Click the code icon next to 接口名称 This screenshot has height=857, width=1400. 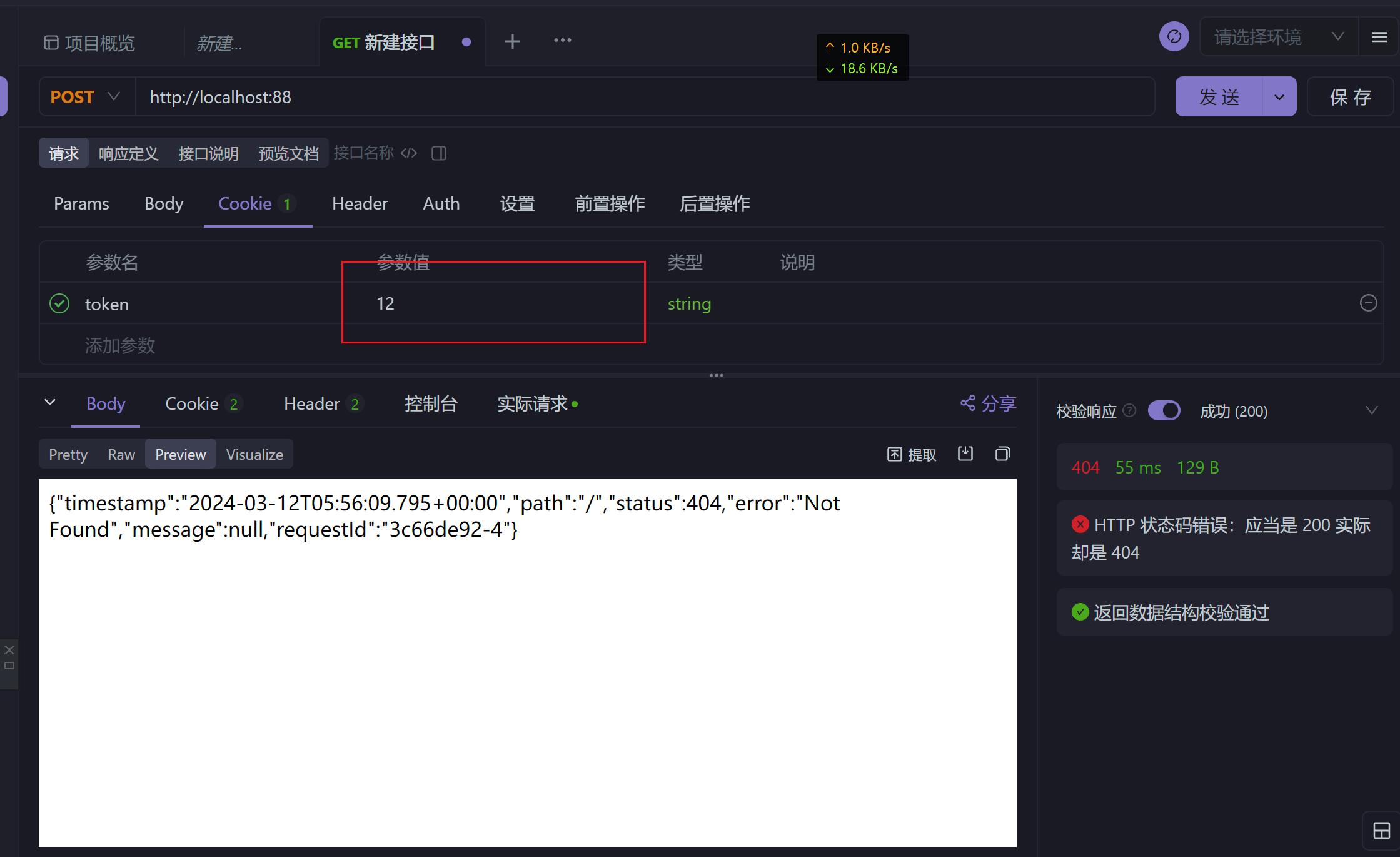tap(409, 153)
